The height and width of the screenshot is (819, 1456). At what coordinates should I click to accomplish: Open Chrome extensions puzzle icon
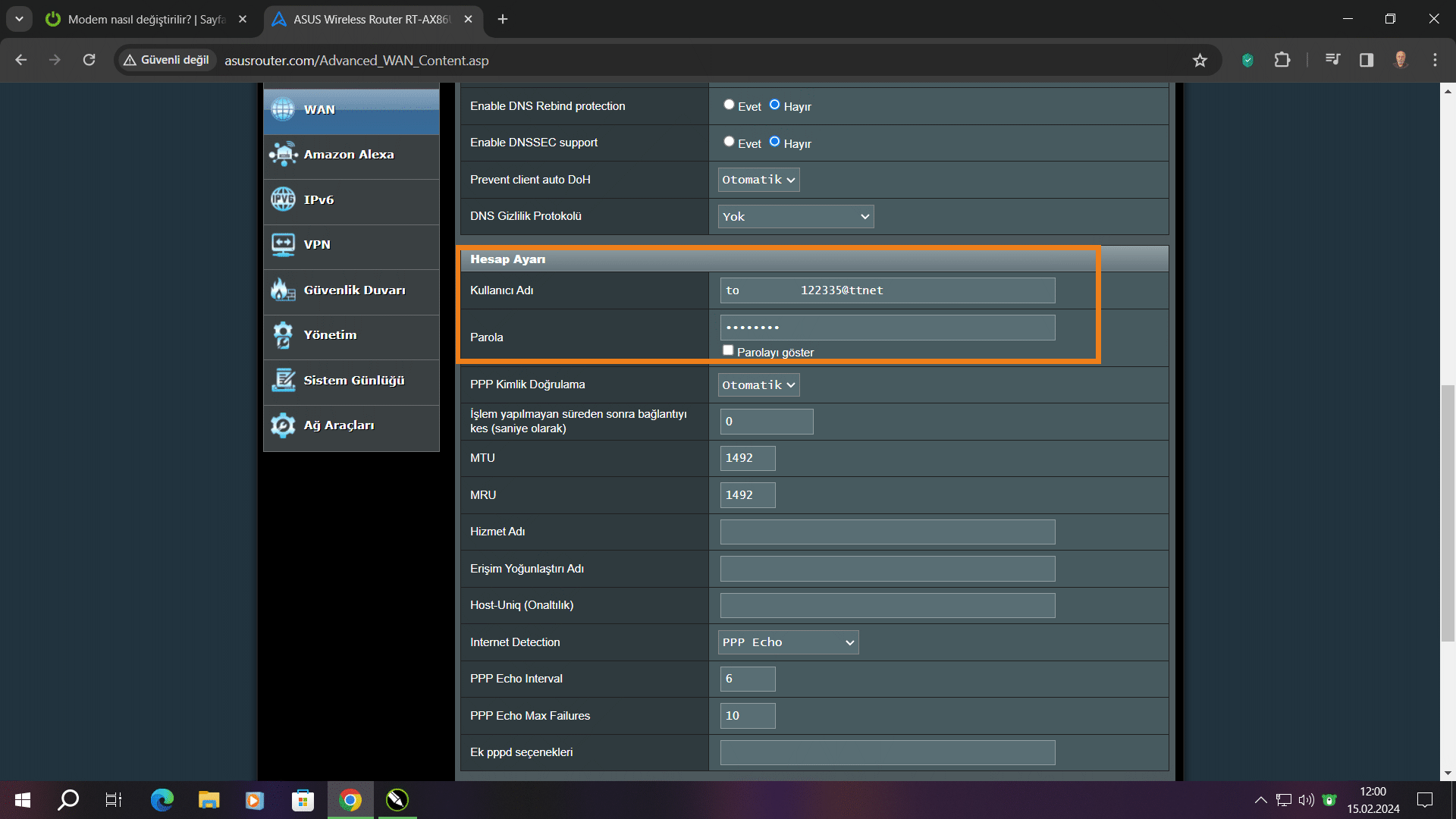[1282, 60]
